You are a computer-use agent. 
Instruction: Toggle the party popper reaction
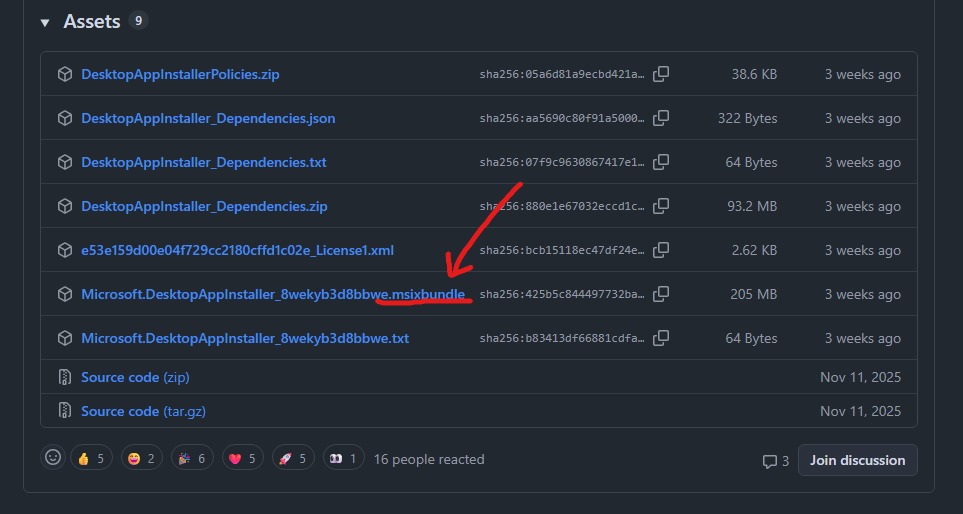[x=192, y=458]
